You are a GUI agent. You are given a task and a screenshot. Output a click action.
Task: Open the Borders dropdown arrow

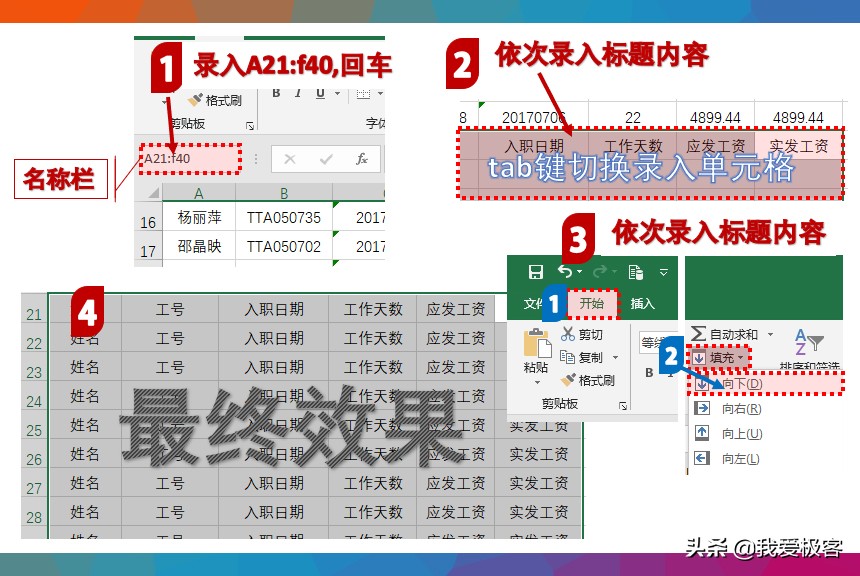(378, 91)
